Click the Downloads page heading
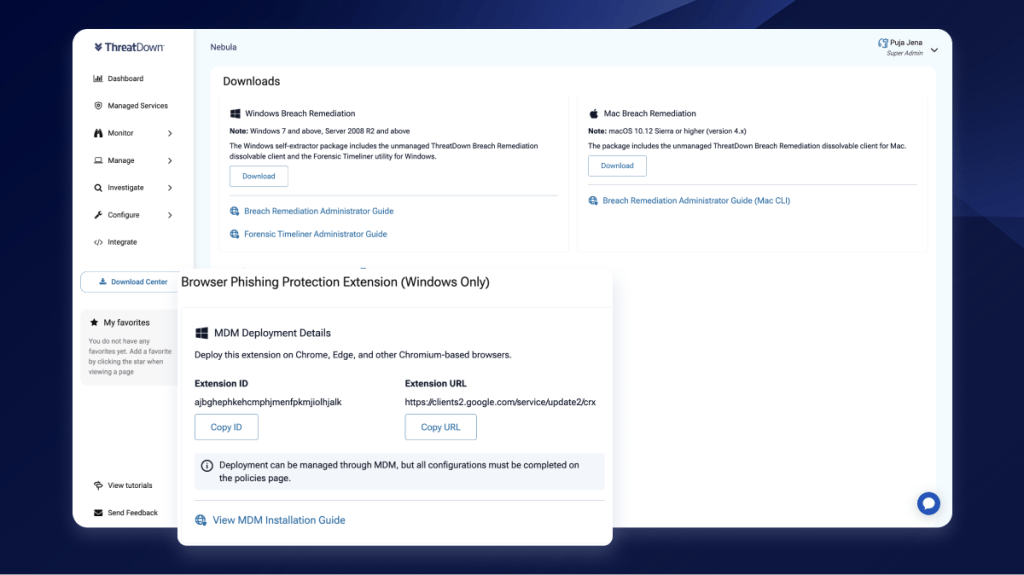The width and height of the screenshot is (1024, 575). pyautogui.click(x=251, y=82)
